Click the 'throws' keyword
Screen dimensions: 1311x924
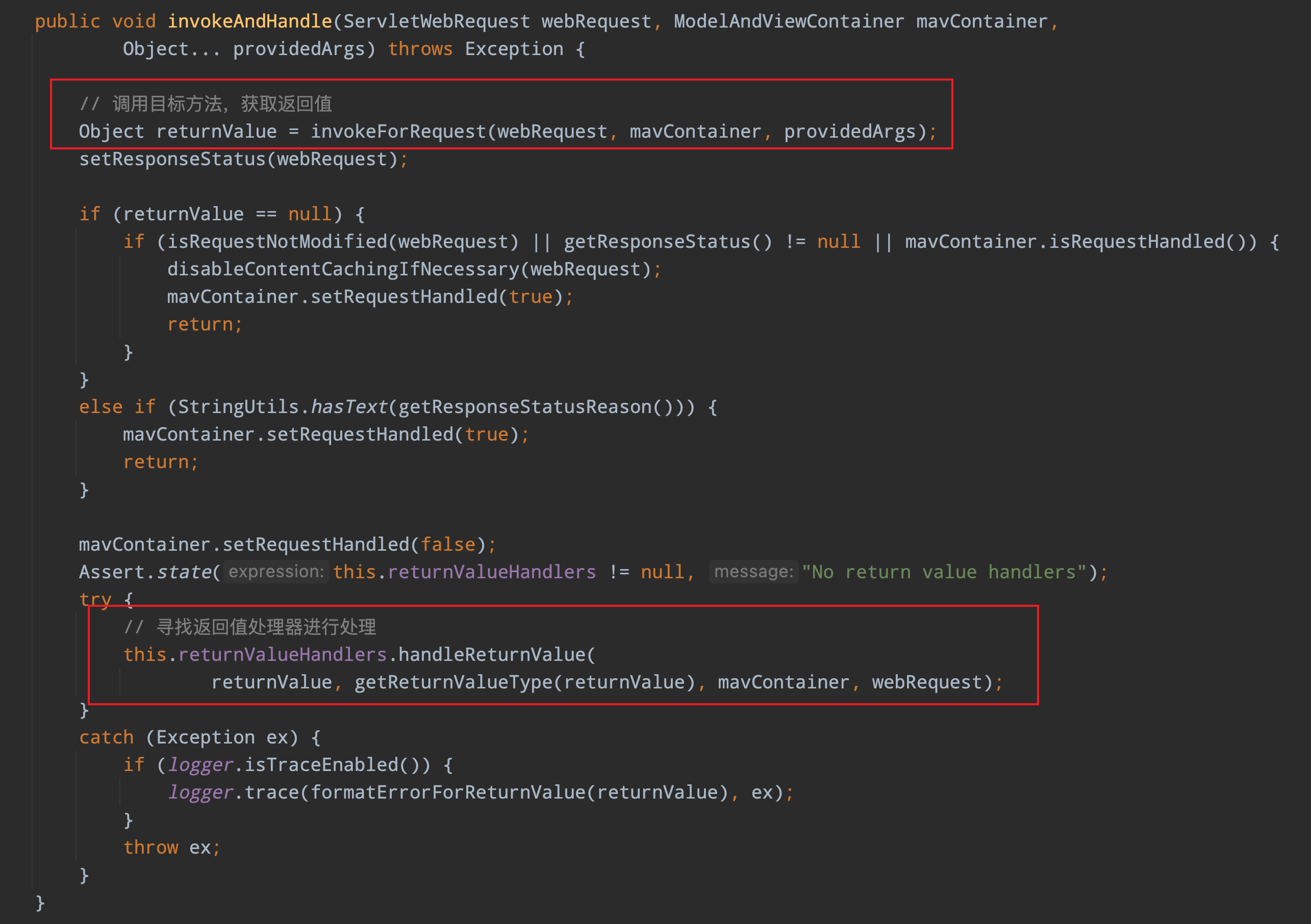tap(420, 49)
